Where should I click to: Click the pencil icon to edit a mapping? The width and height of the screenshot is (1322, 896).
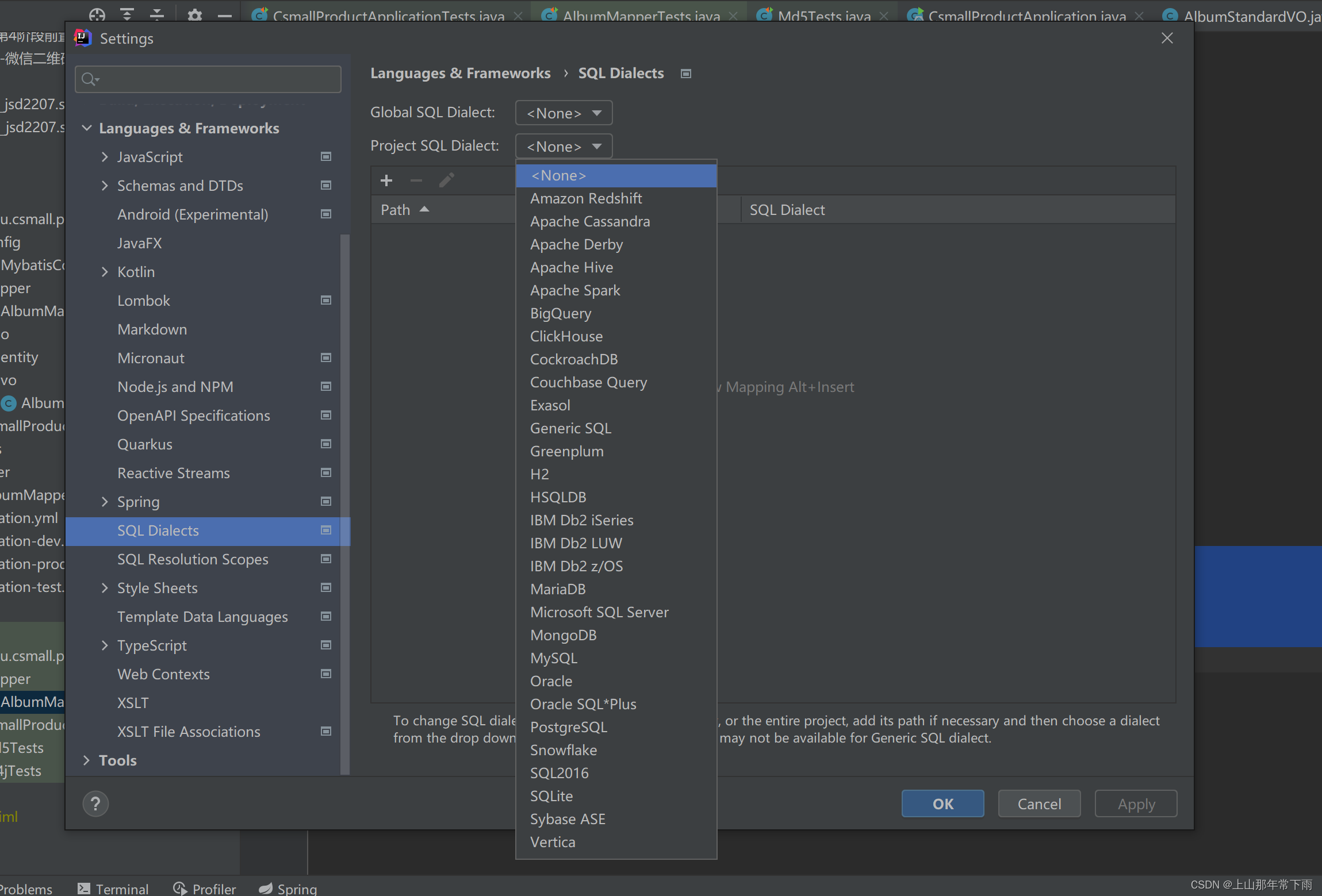pyautogui.click(x=446, y=180)
